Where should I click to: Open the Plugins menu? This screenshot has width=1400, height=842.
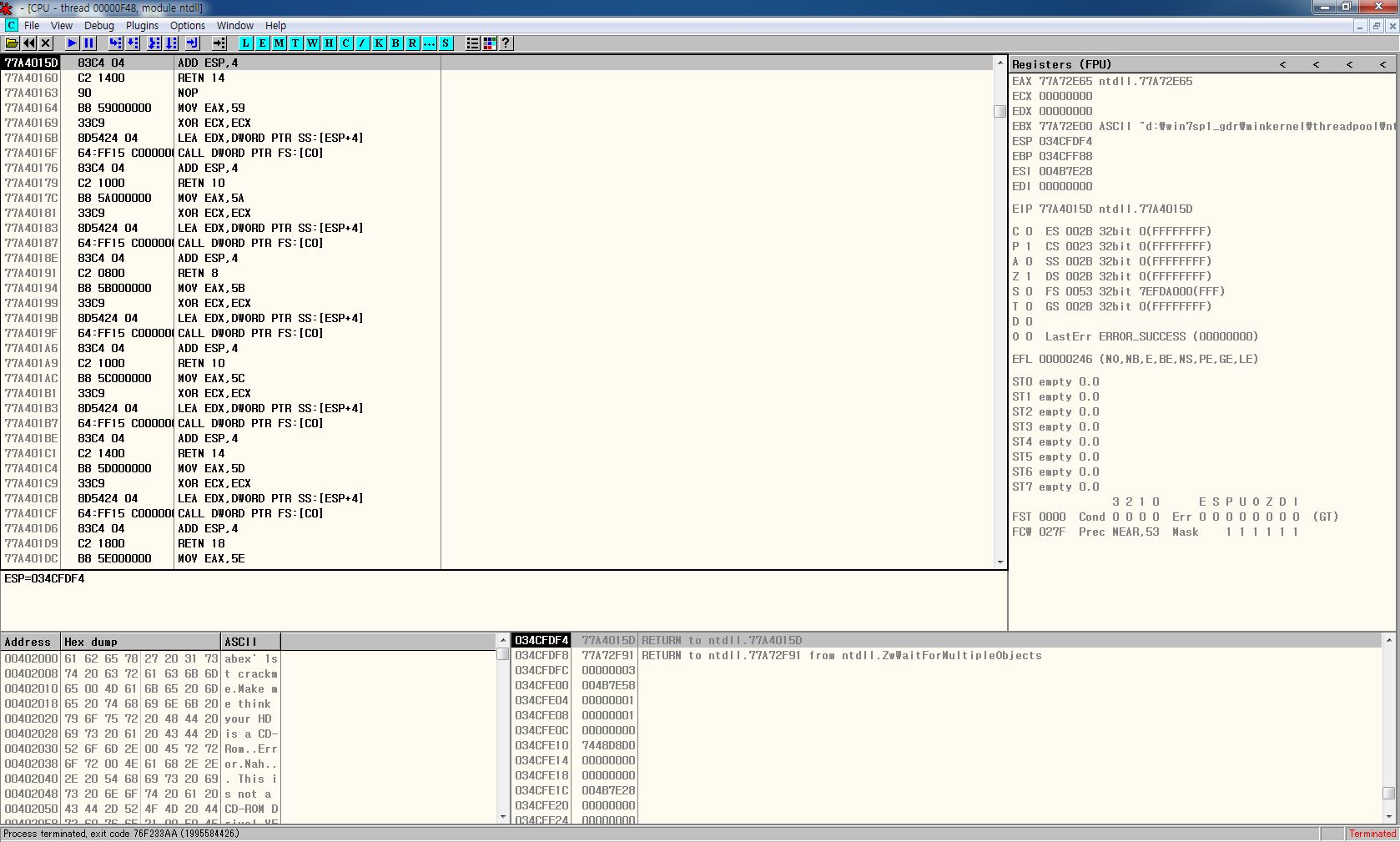point(142,26)
